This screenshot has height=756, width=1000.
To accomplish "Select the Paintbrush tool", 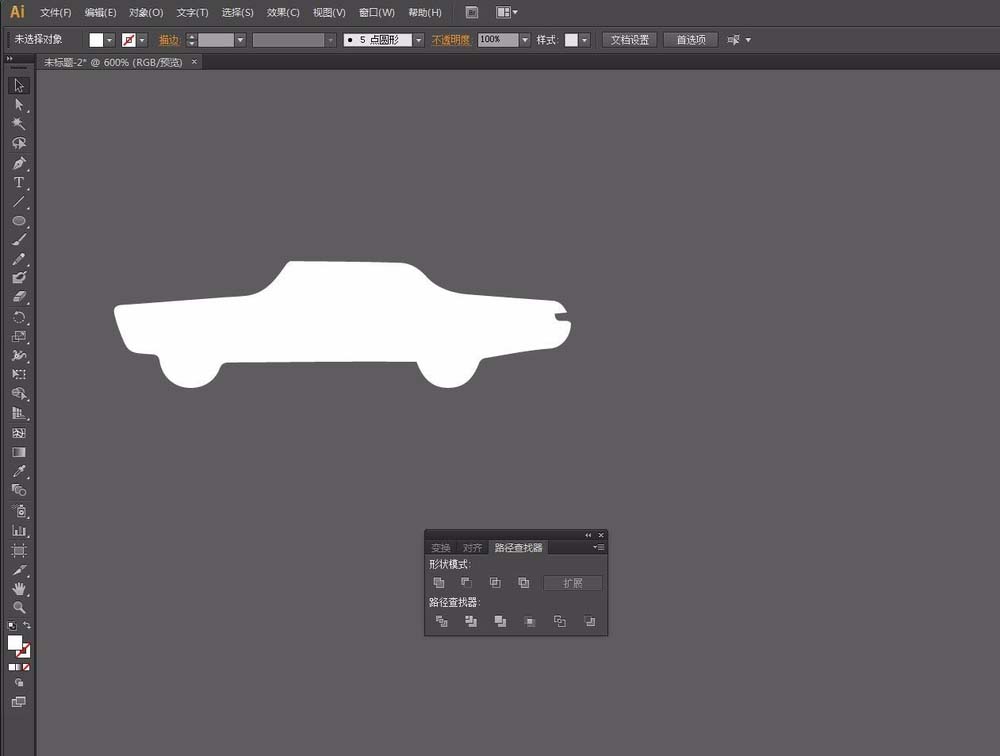I will (18, 240).
